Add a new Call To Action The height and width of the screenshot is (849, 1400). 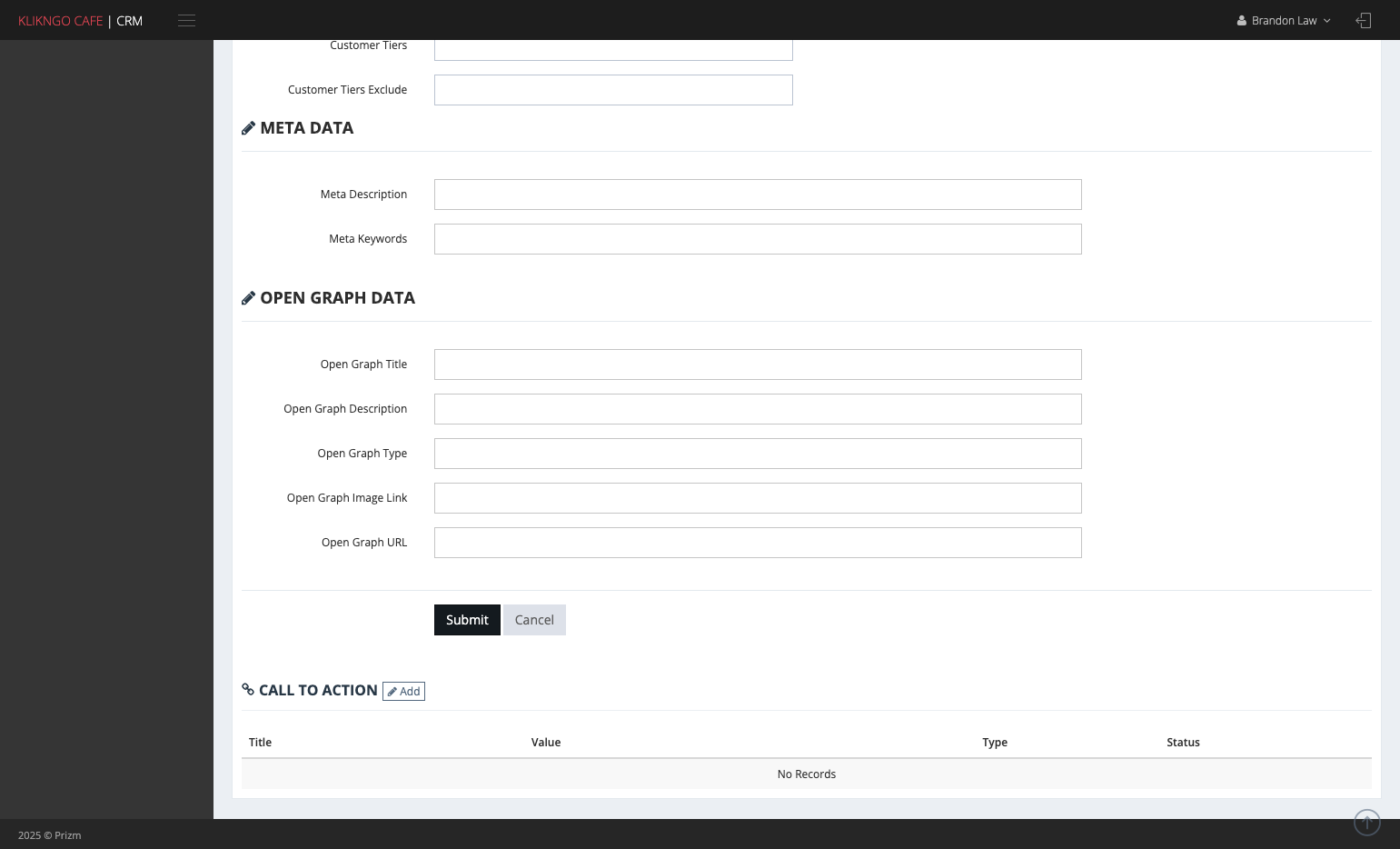coord(403,692)
